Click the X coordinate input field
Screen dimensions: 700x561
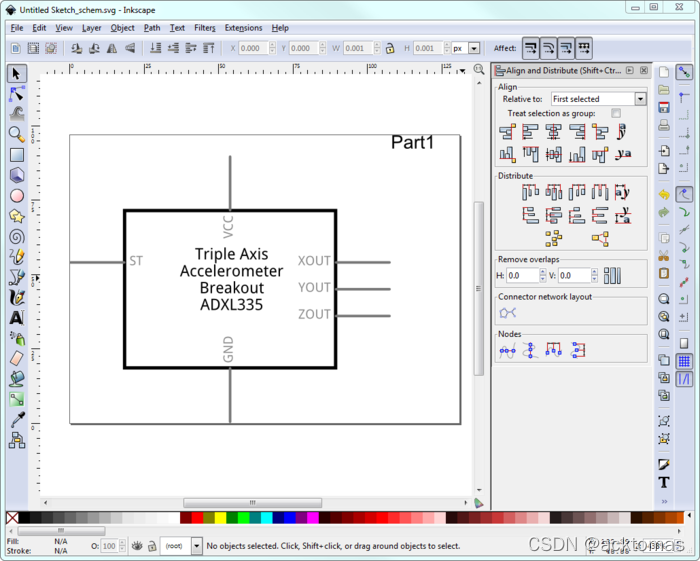253,48
